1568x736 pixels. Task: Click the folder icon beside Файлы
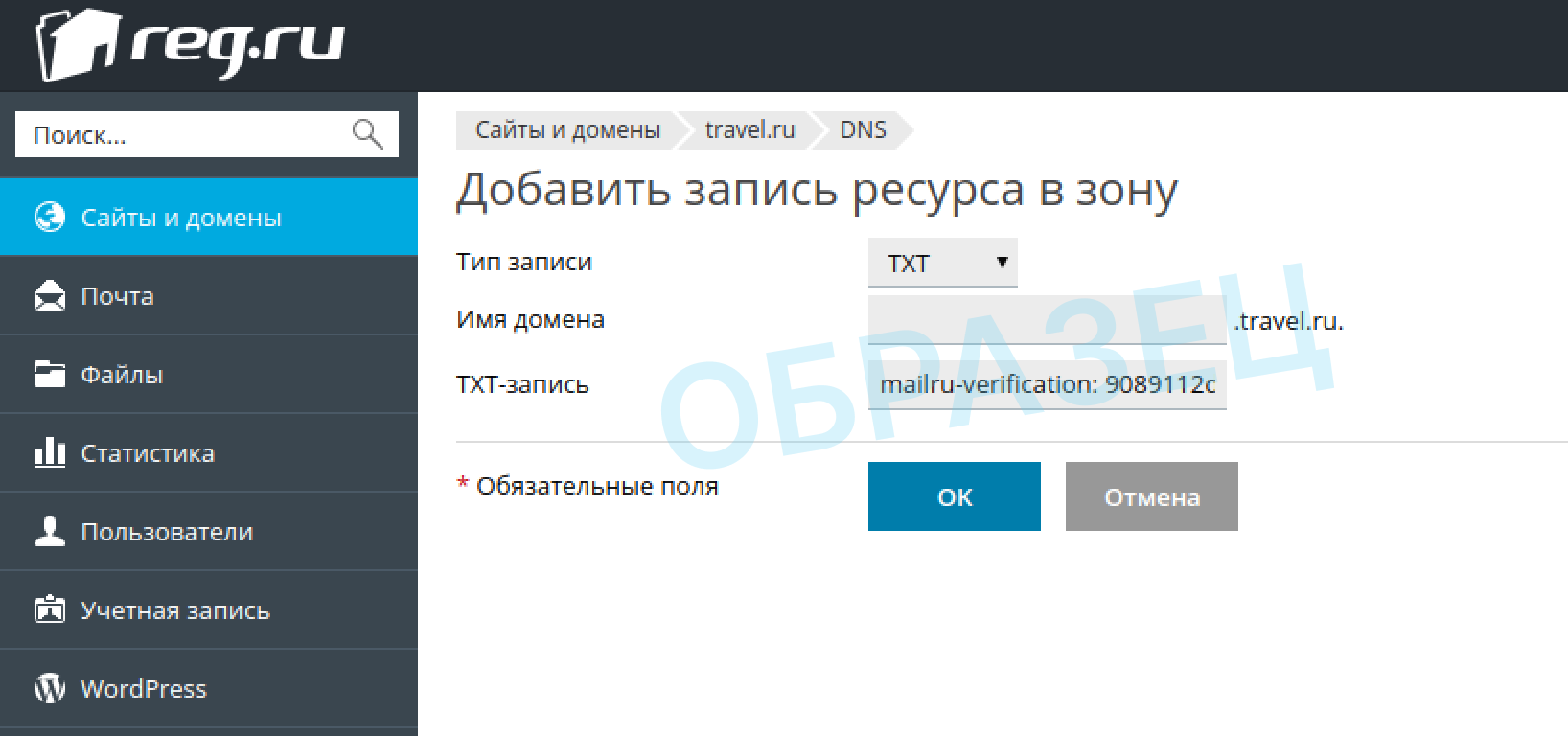coord(49,375)
